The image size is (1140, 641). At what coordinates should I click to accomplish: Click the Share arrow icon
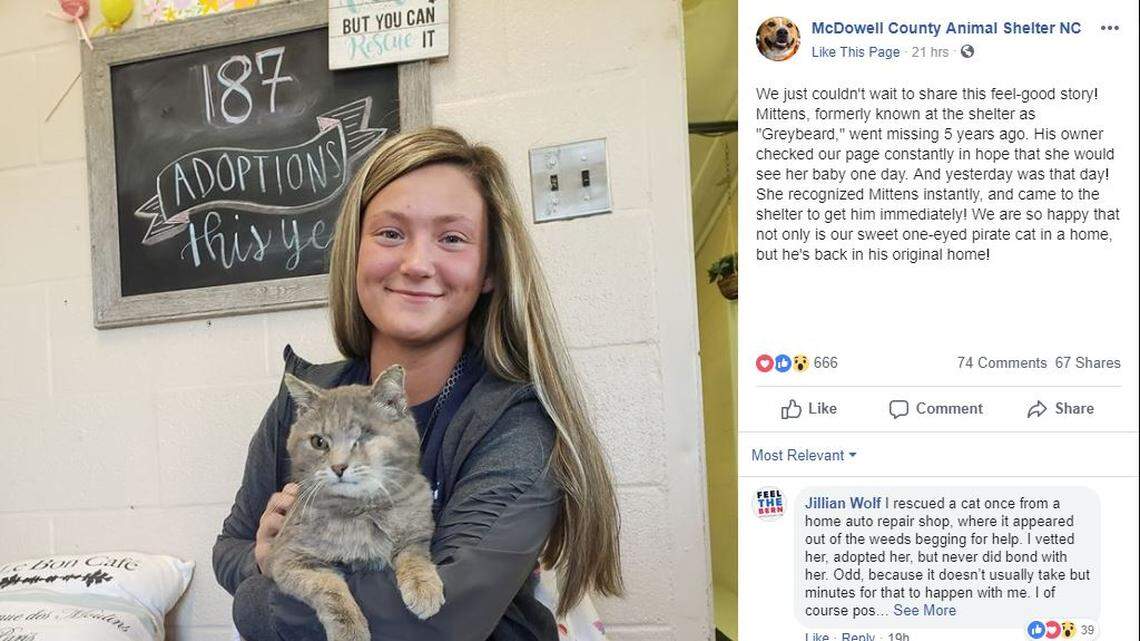tap(1037, 409)
